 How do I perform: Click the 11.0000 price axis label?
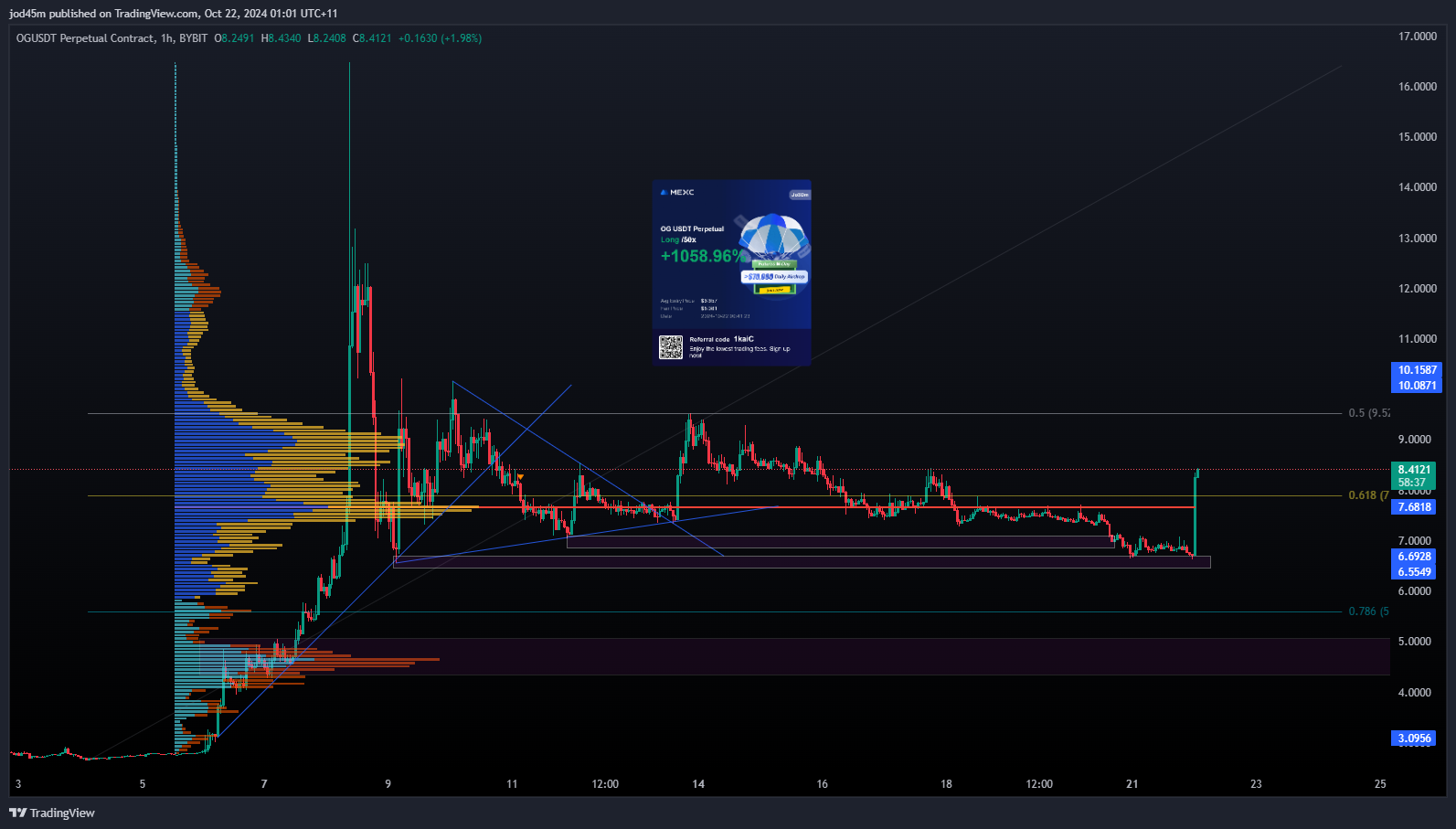point(1417,339)
